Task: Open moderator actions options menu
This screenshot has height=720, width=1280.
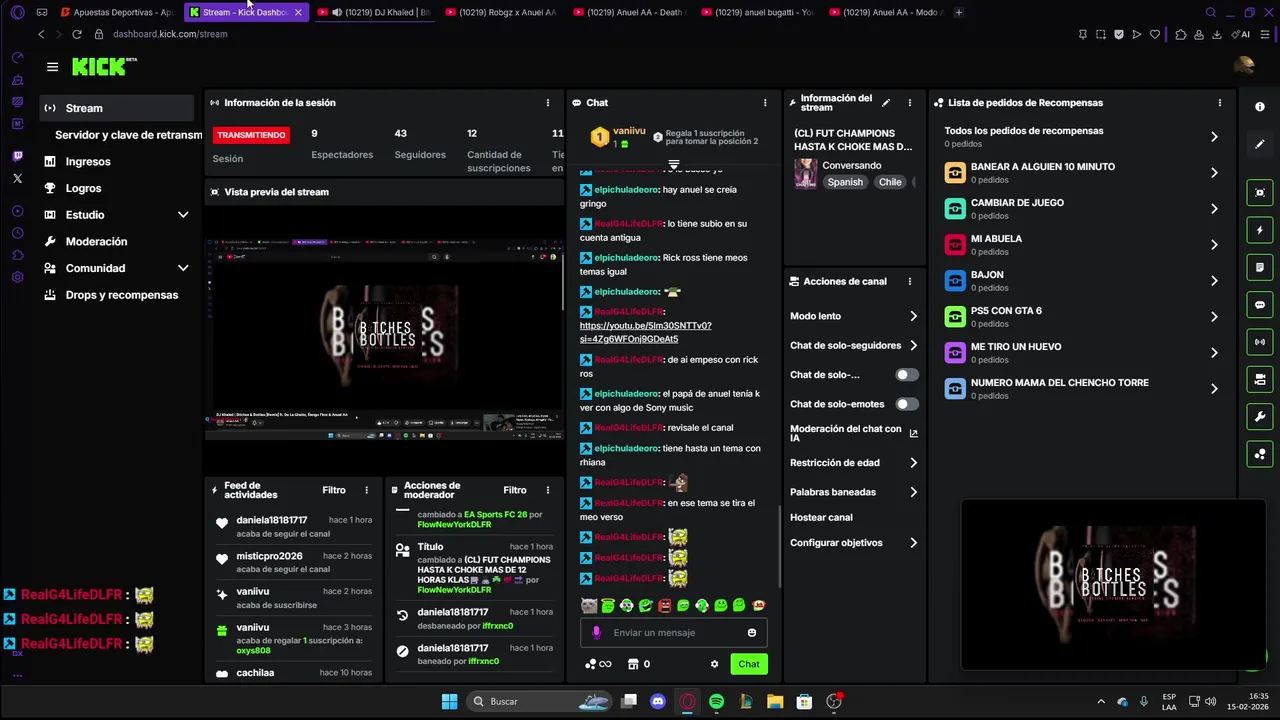Action: click(x=547, y=490)
